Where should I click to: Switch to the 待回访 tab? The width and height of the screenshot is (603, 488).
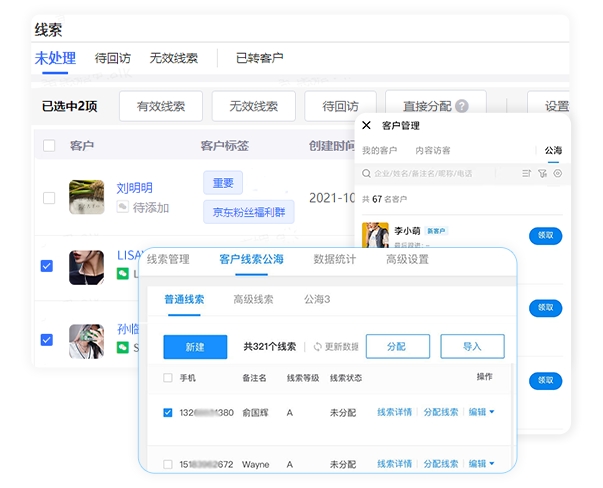click(113, 58)
